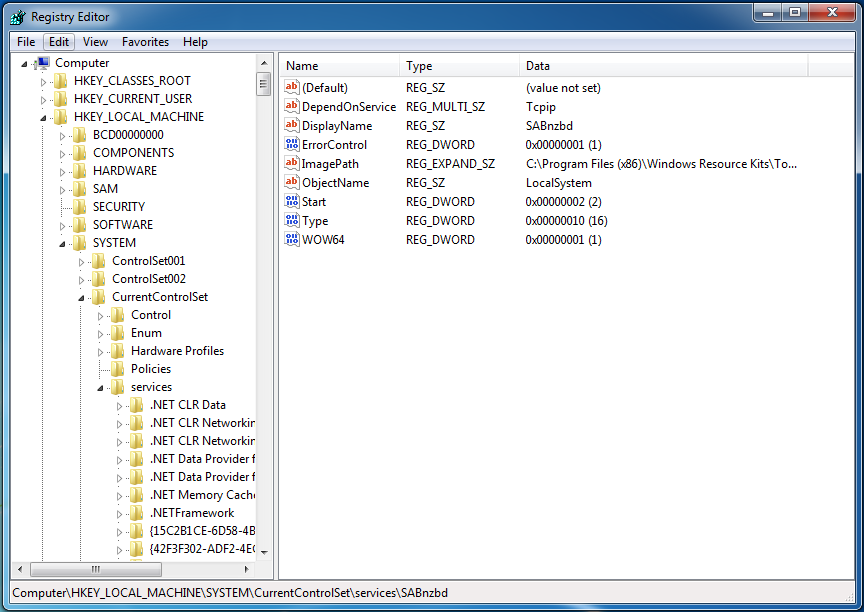Viewport: 864px width, 612px height.
Task: Collapse the Computer root node
Action: pyautogui.click(x=24, y=64)
